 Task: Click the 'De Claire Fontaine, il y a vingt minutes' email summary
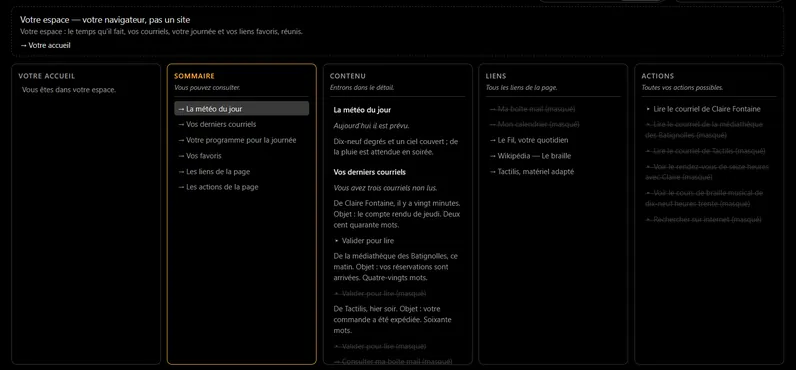[397, 214]
